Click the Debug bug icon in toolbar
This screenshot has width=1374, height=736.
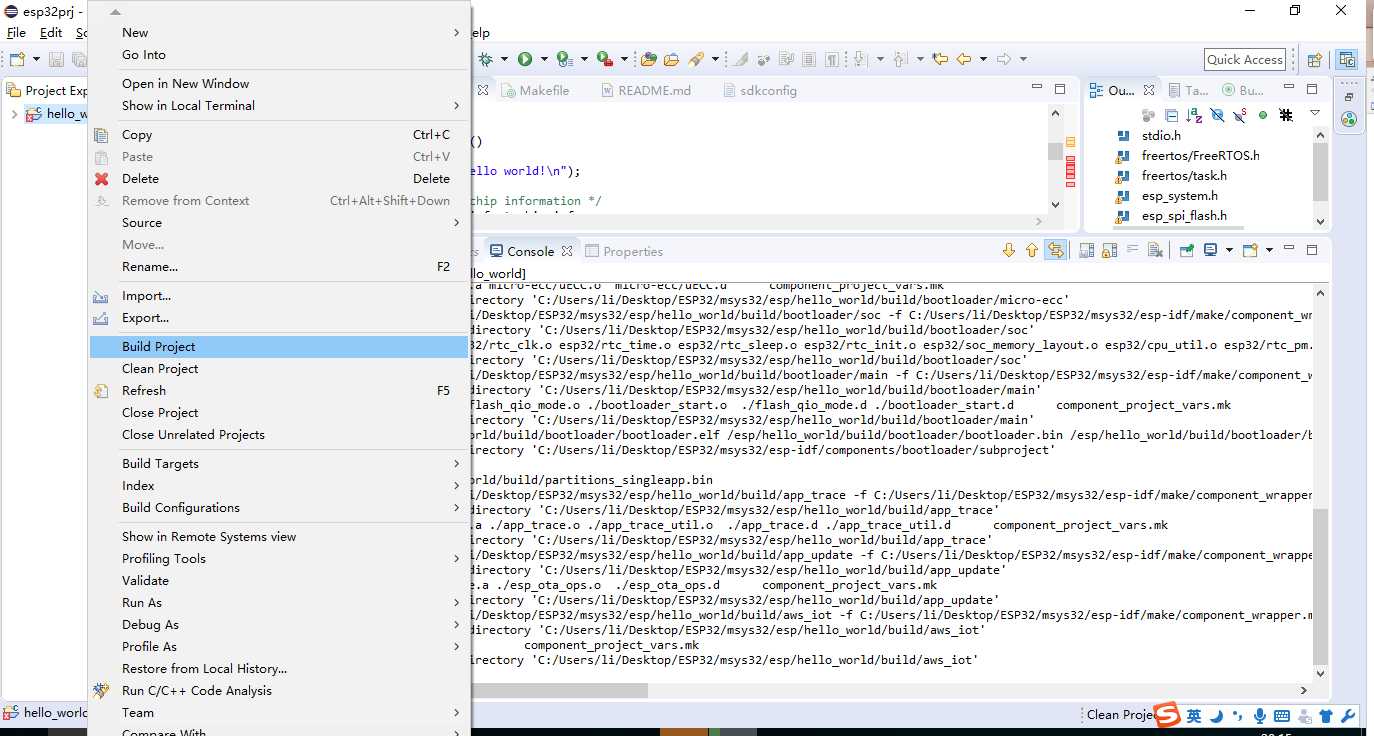pyautogui.click(x=486, y=59)
